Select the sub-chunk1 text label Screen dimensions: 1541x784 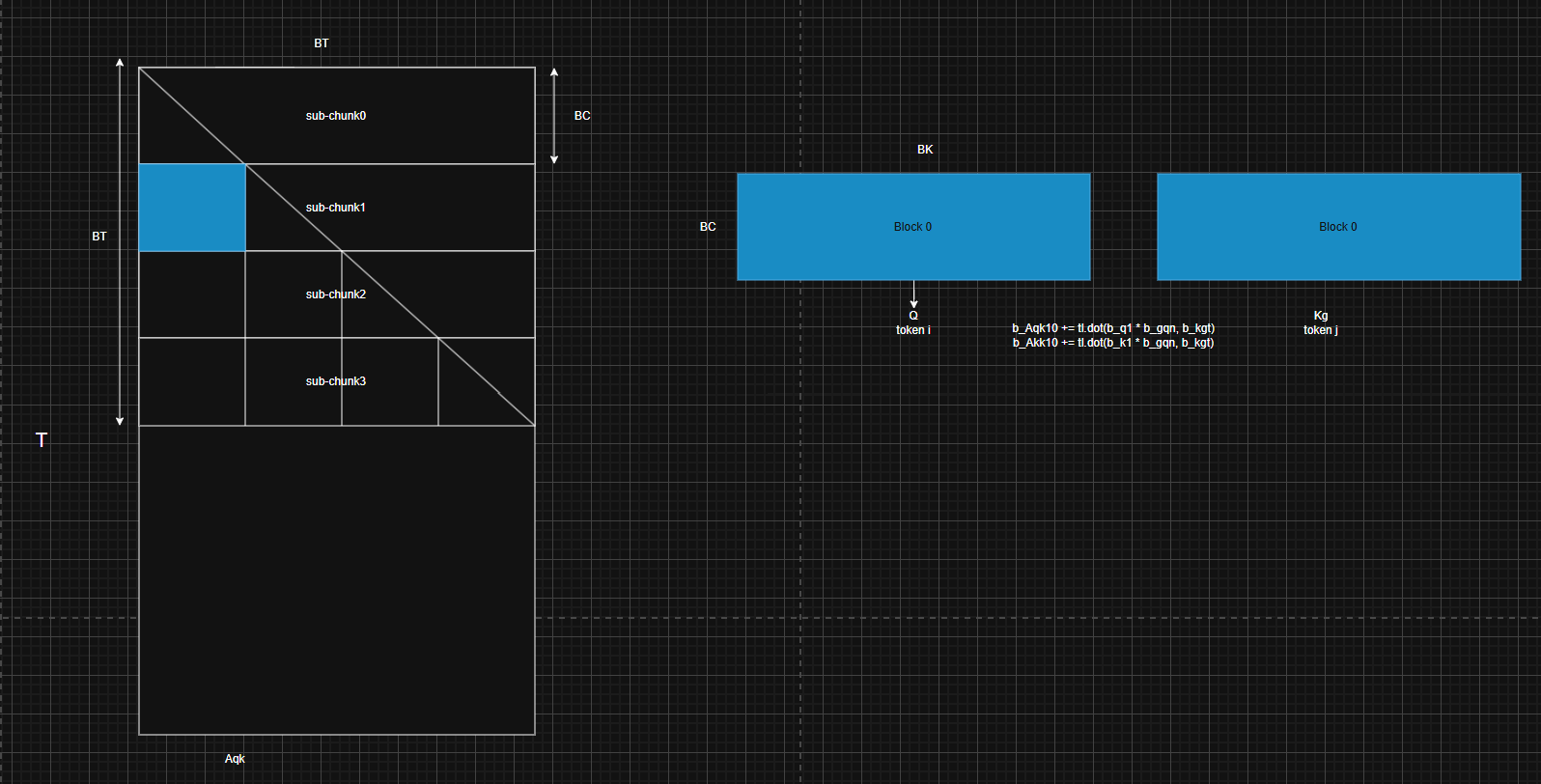[336, 208]
